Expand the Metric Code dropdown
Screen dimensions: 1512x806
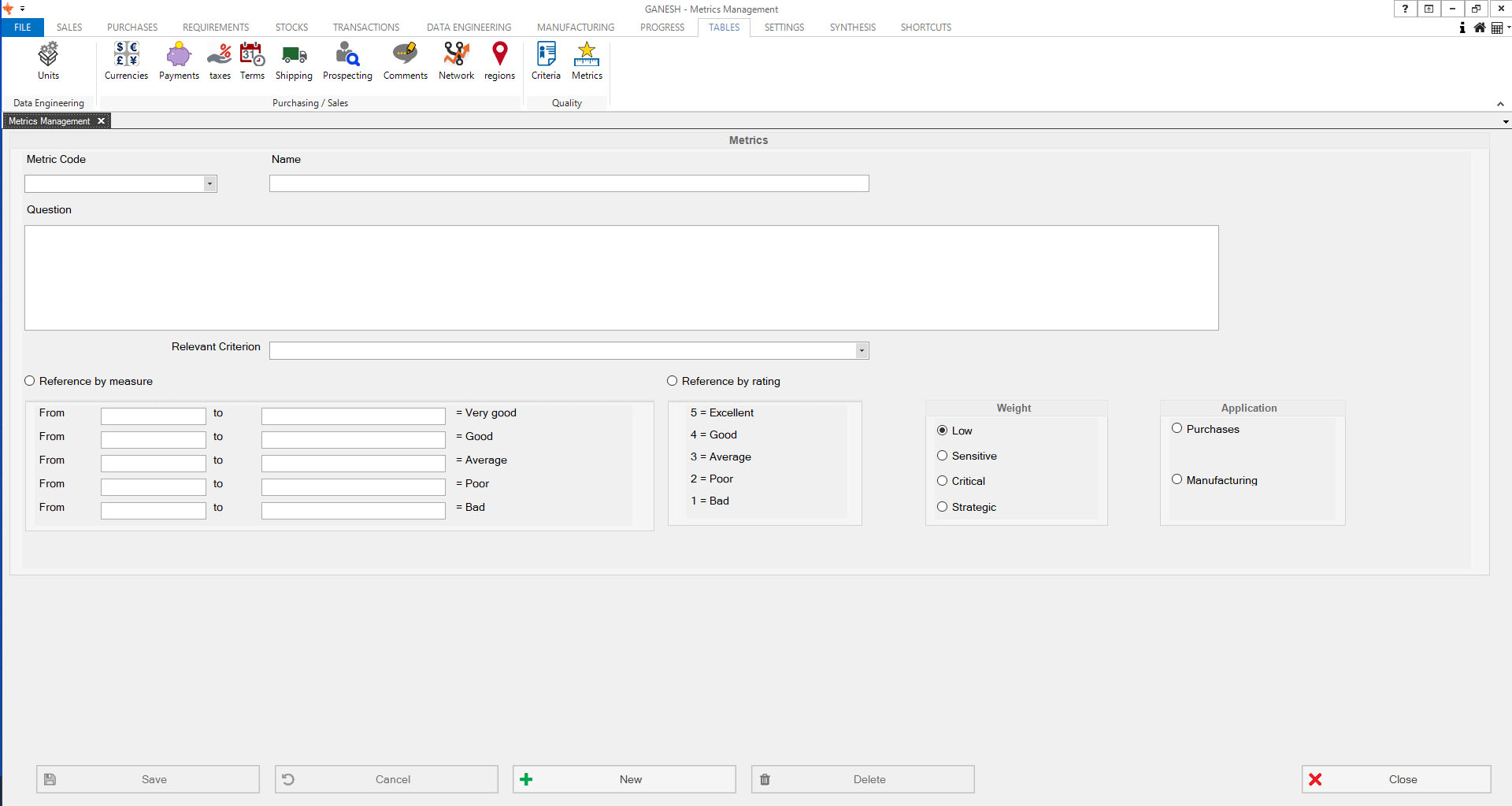[x=209, y=184]
